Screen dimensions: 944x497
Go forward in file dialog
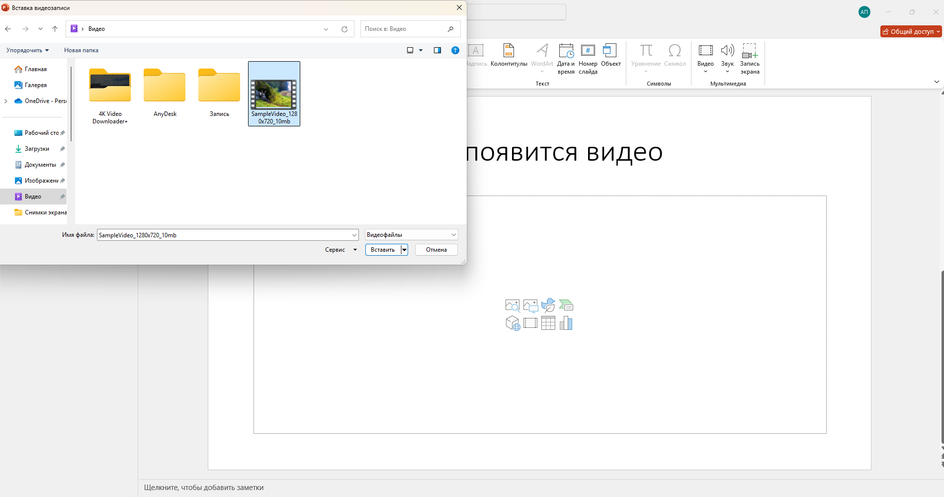25,29
